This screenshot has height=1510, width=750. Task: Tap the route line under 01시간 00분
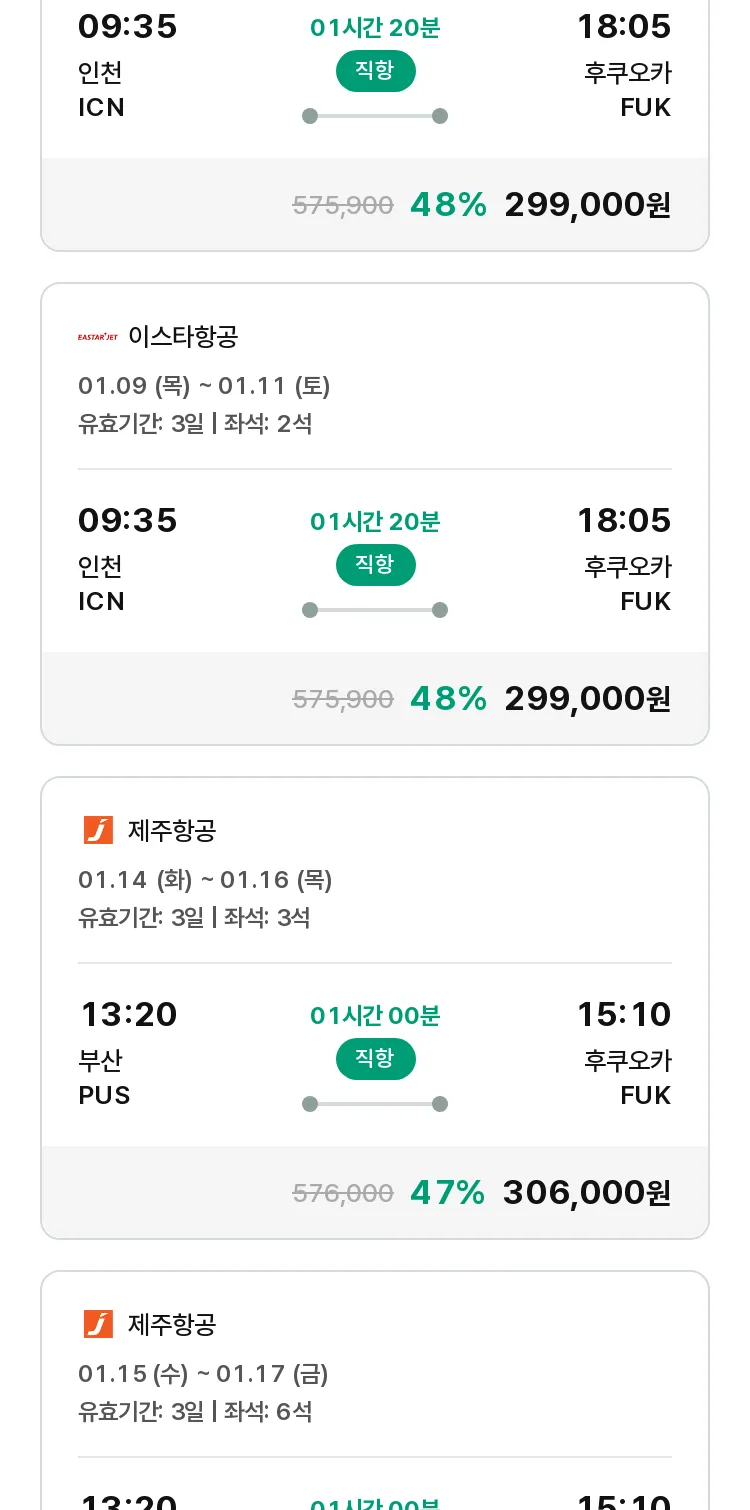pyautogui.click(x=375, y=1104)
